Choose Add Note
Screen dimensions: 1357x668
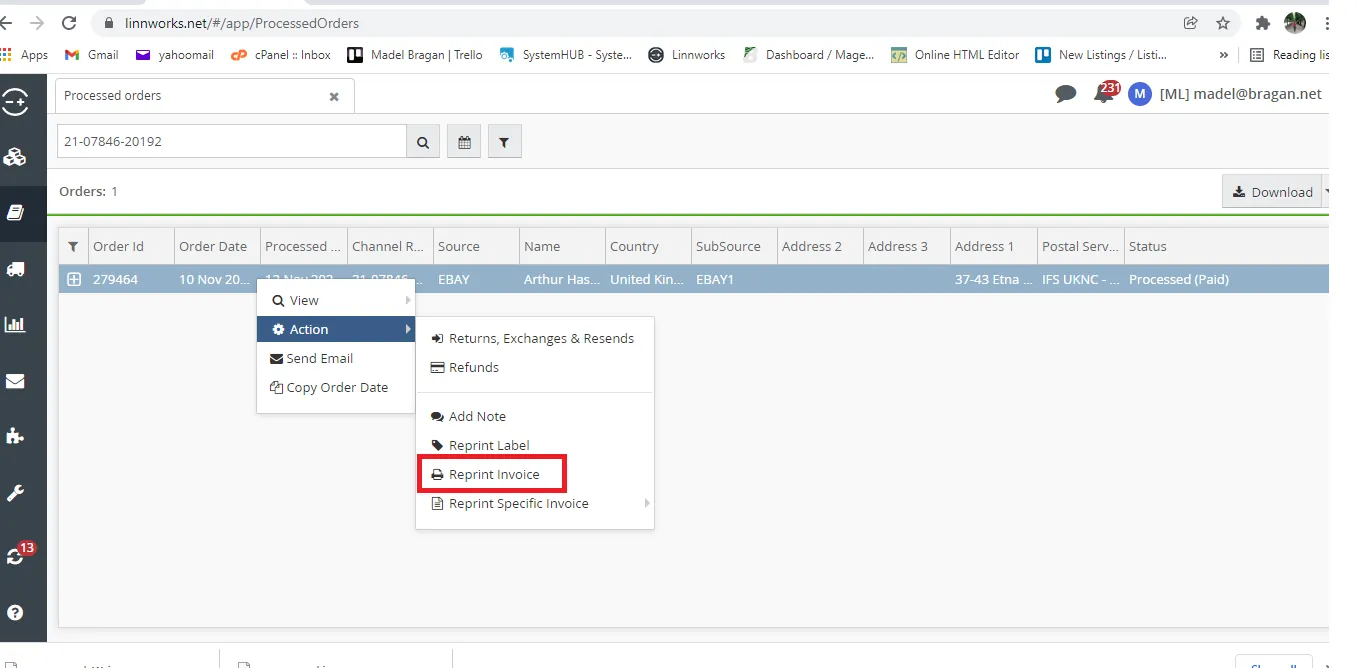pyautogui.click(x=535, y=416)
